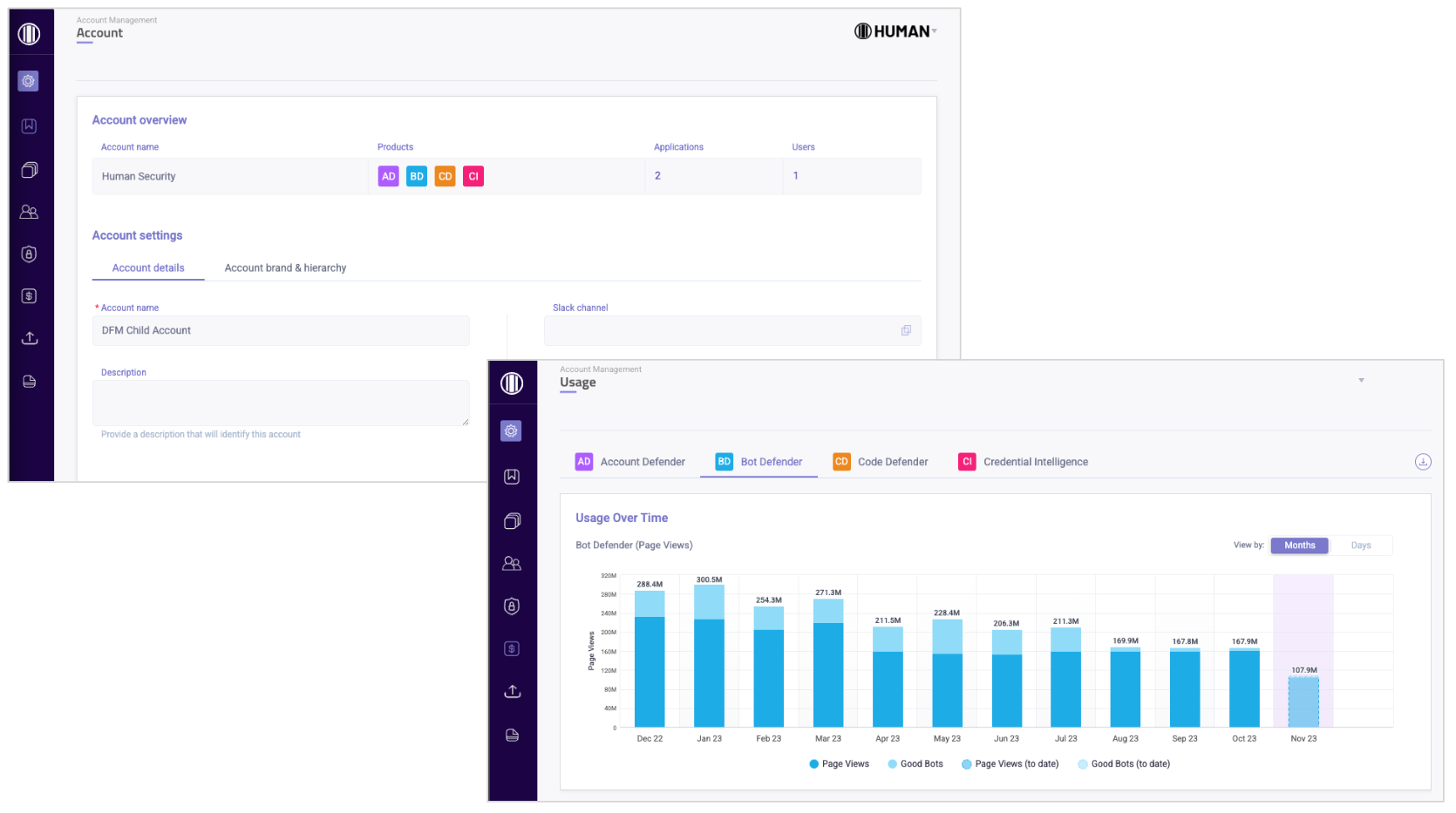This screenshot has height=813, width=1456.
Task: Select the Account Defender usage tab
Action: tap(630, 462)
